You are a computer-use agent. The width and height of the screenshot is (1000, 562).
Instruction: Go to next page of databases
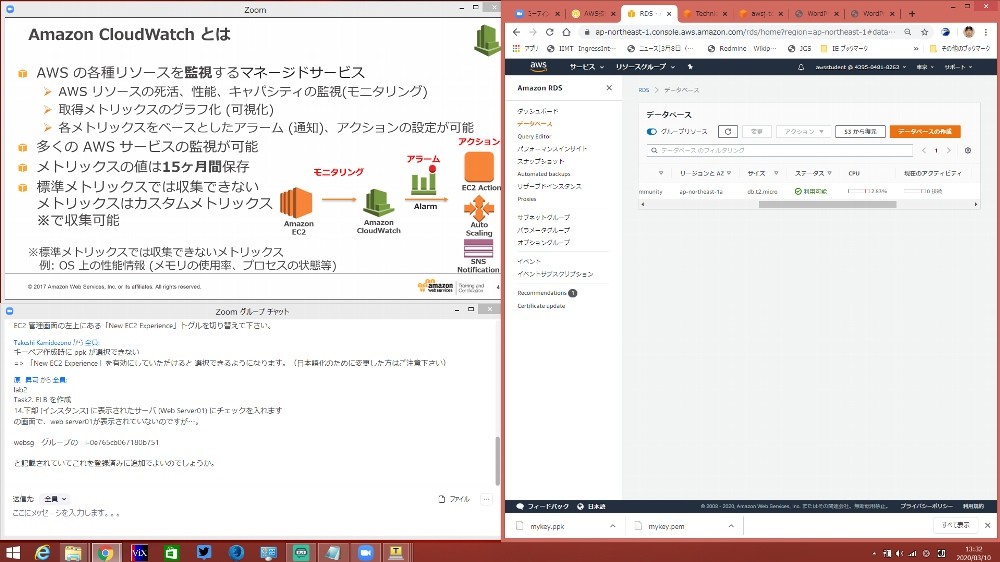click(949, 151)
